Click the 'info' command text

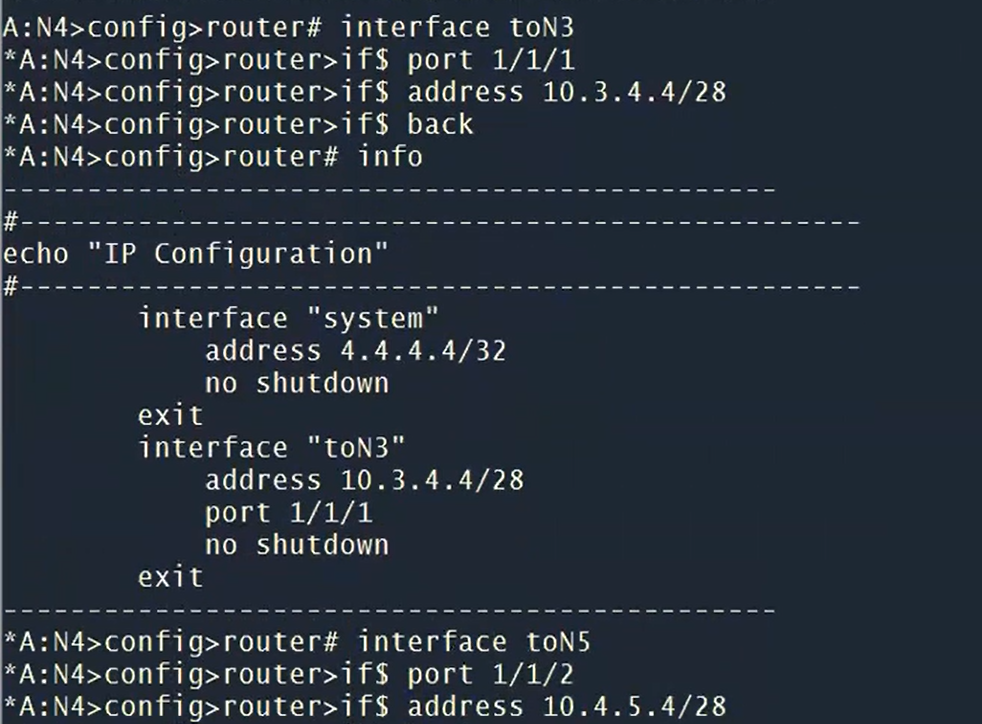coord(390,157)
